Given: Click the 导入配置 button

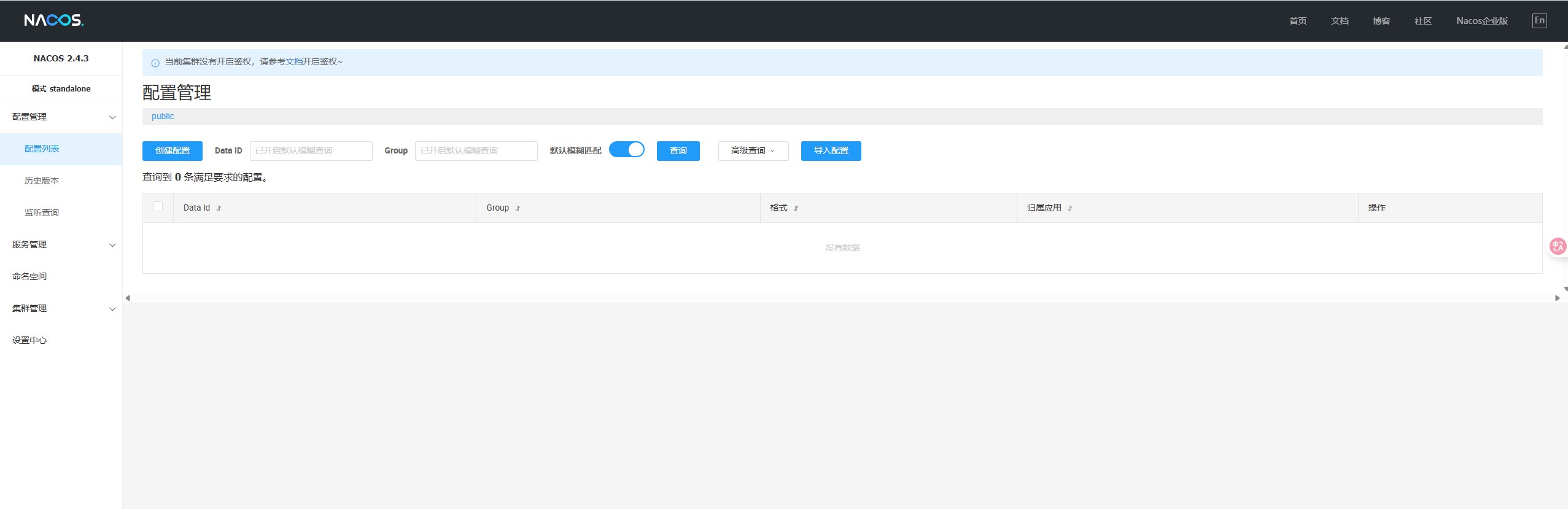Looking at the screenshot, I should (831, 150).
